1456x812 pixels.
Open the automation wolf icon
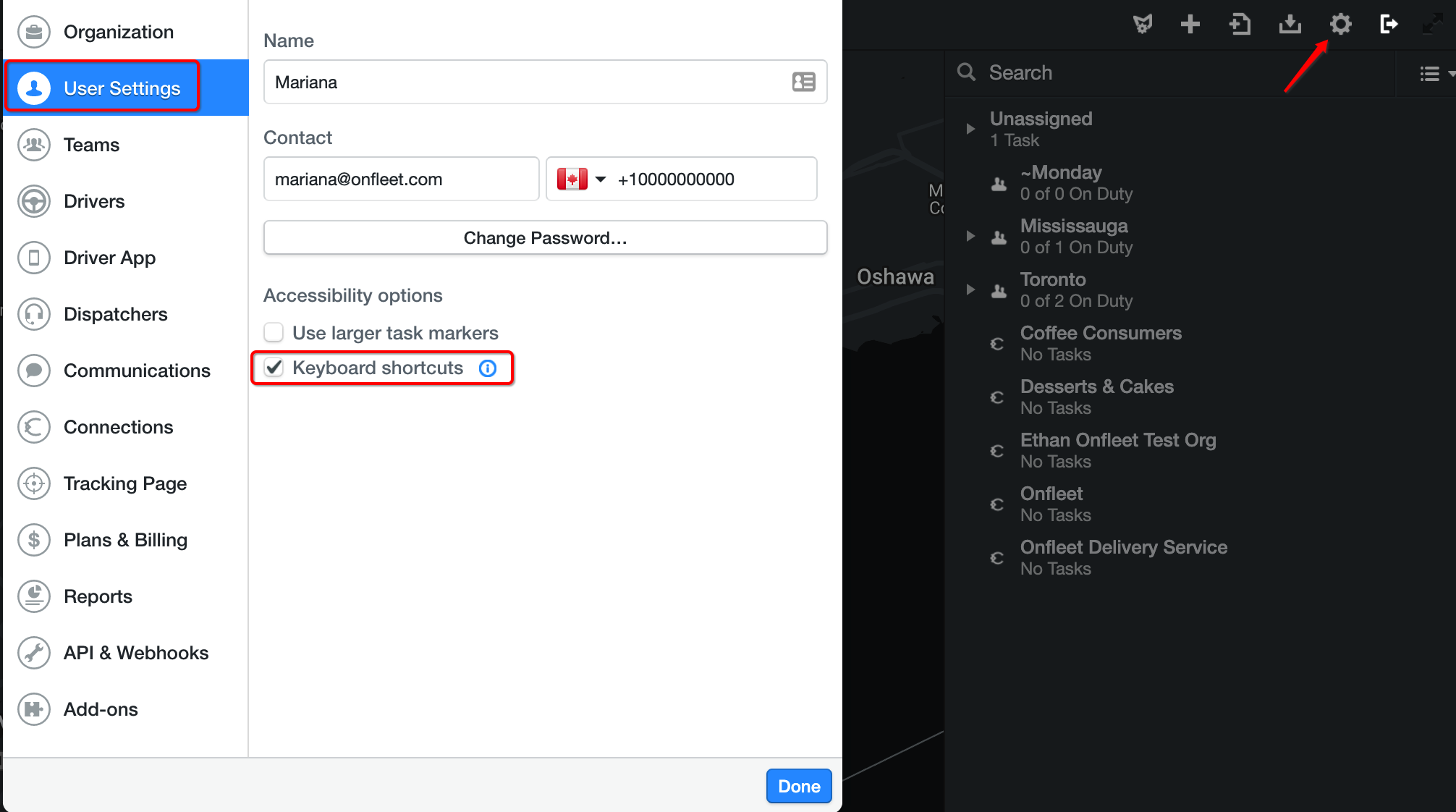[x=1143, y=24]
